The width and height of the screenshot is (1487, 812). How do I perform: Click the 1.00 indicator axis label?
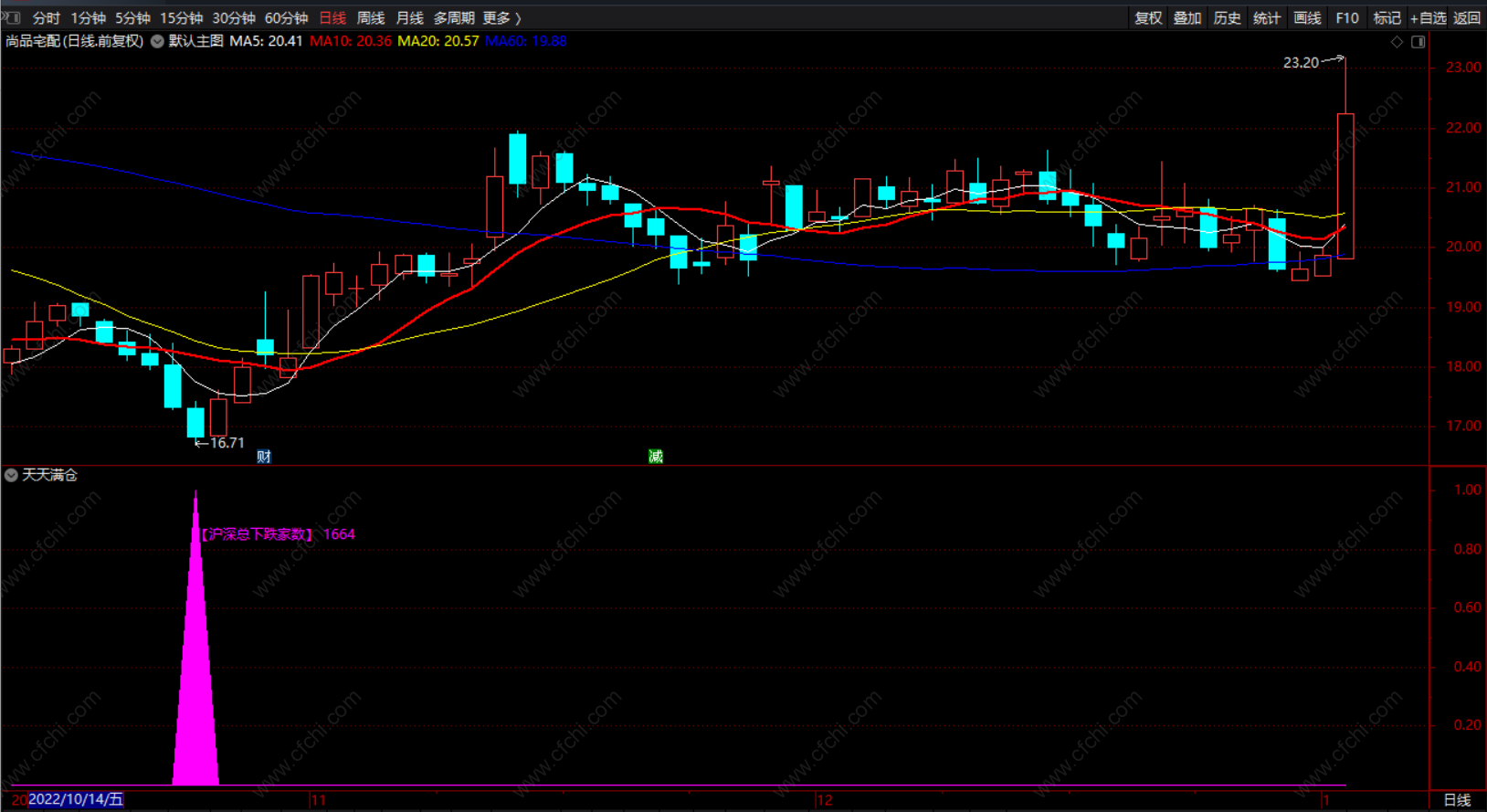coord(1467,490)
